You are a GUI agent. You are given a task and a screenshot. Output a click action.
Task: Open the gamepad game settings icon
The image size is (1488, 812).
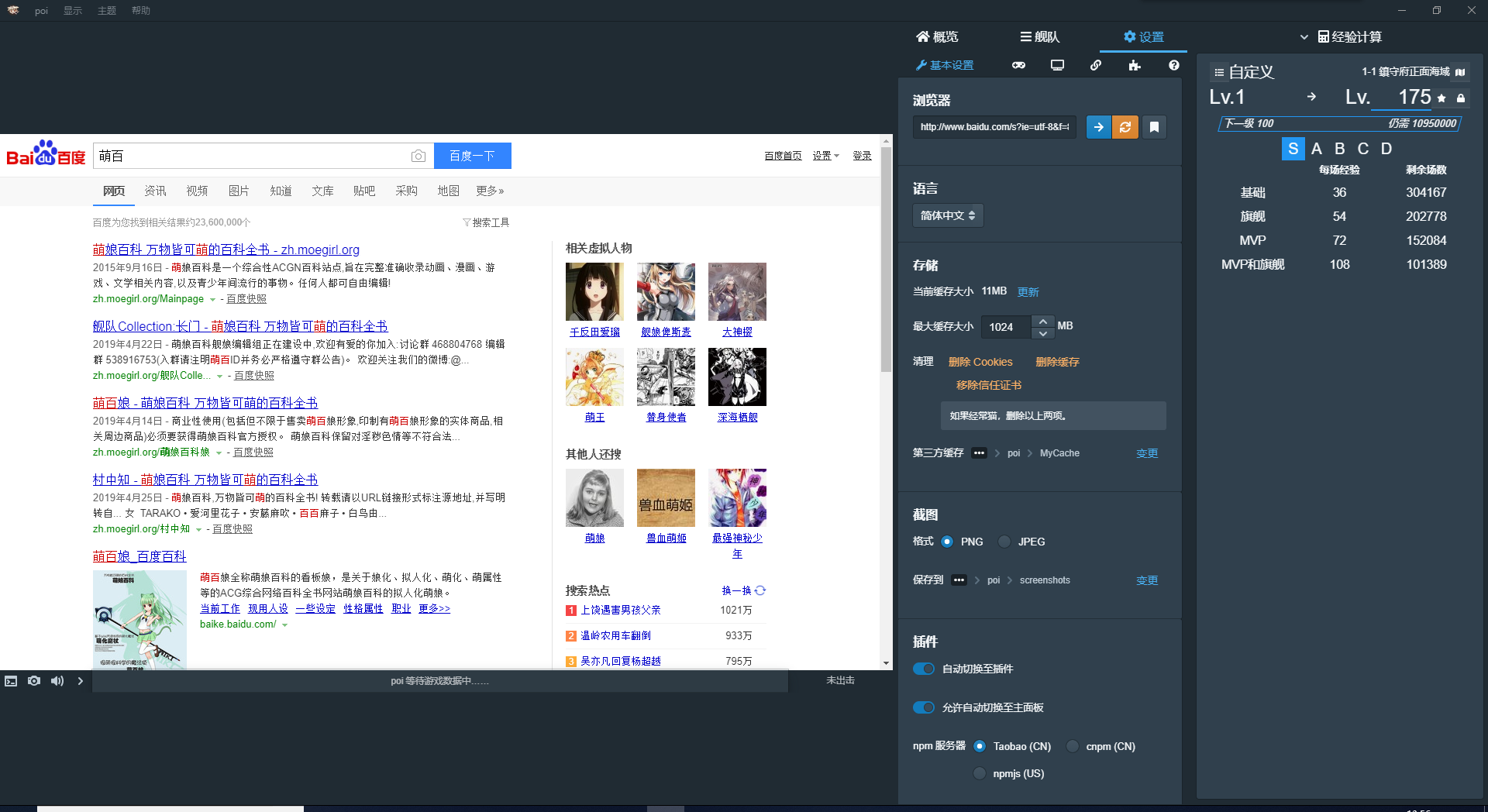(1018, 65)
